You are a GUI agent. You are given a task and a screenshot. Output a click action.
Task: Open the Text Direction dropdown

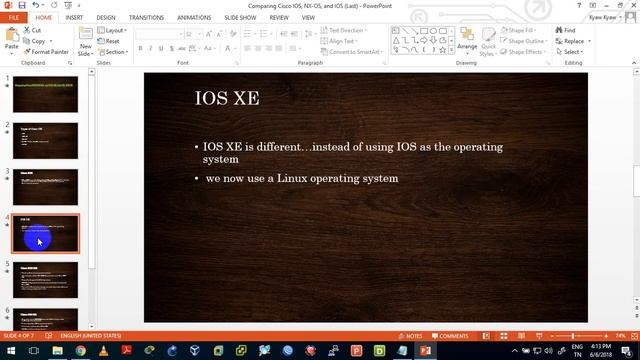344,30
